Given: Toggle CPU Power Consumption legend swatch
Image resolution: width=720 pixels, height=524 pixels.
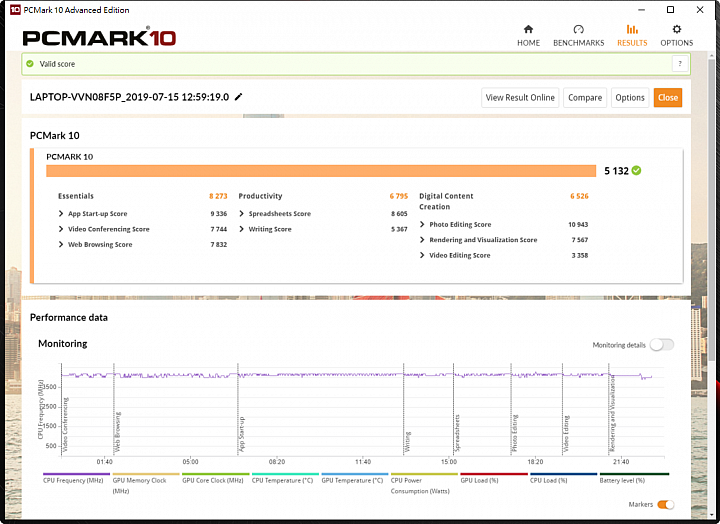Looking at the screenshot, I should [424, 474].
